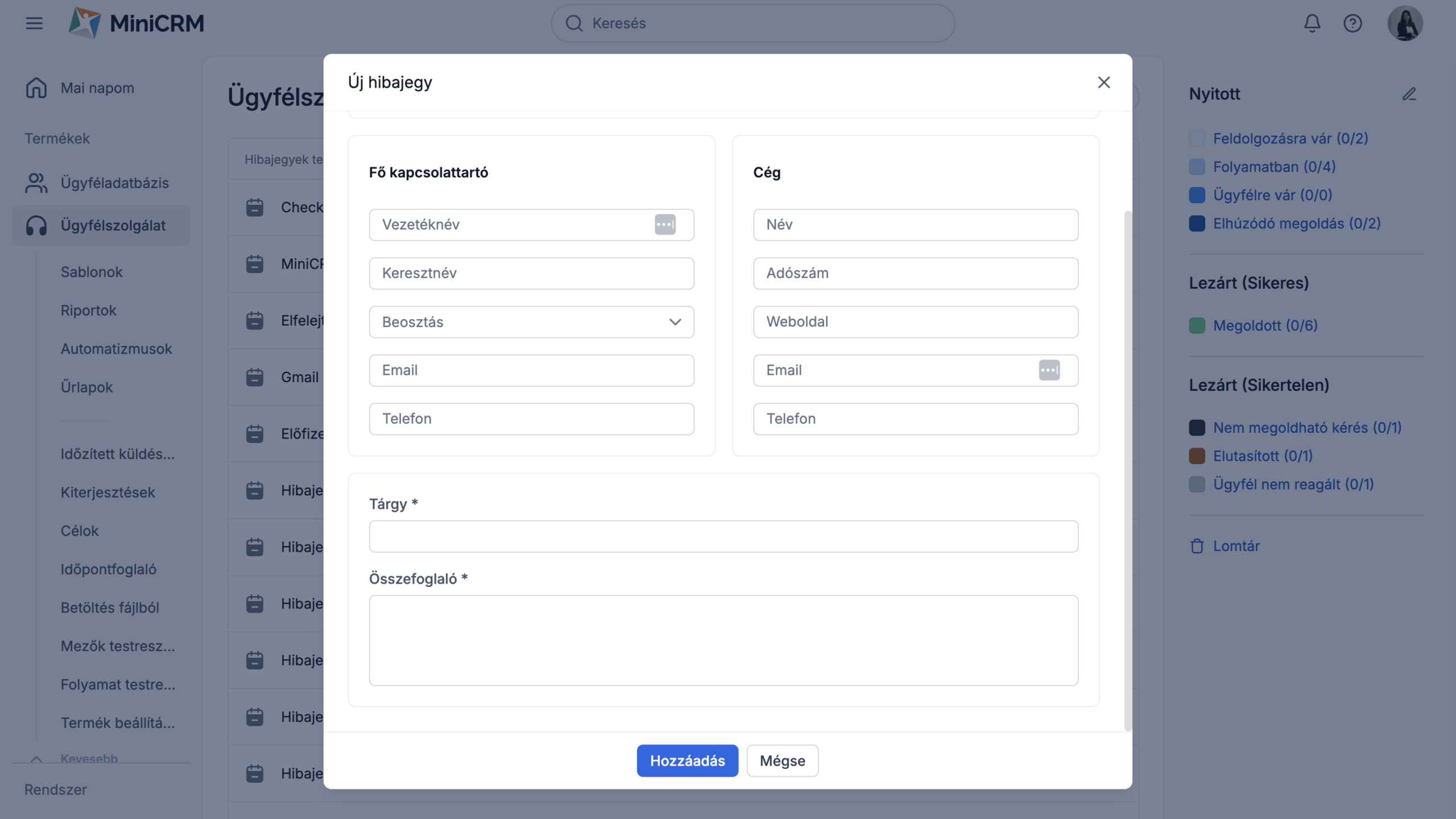
Task: Click the Mégse button
Action: tap(782, 760)
